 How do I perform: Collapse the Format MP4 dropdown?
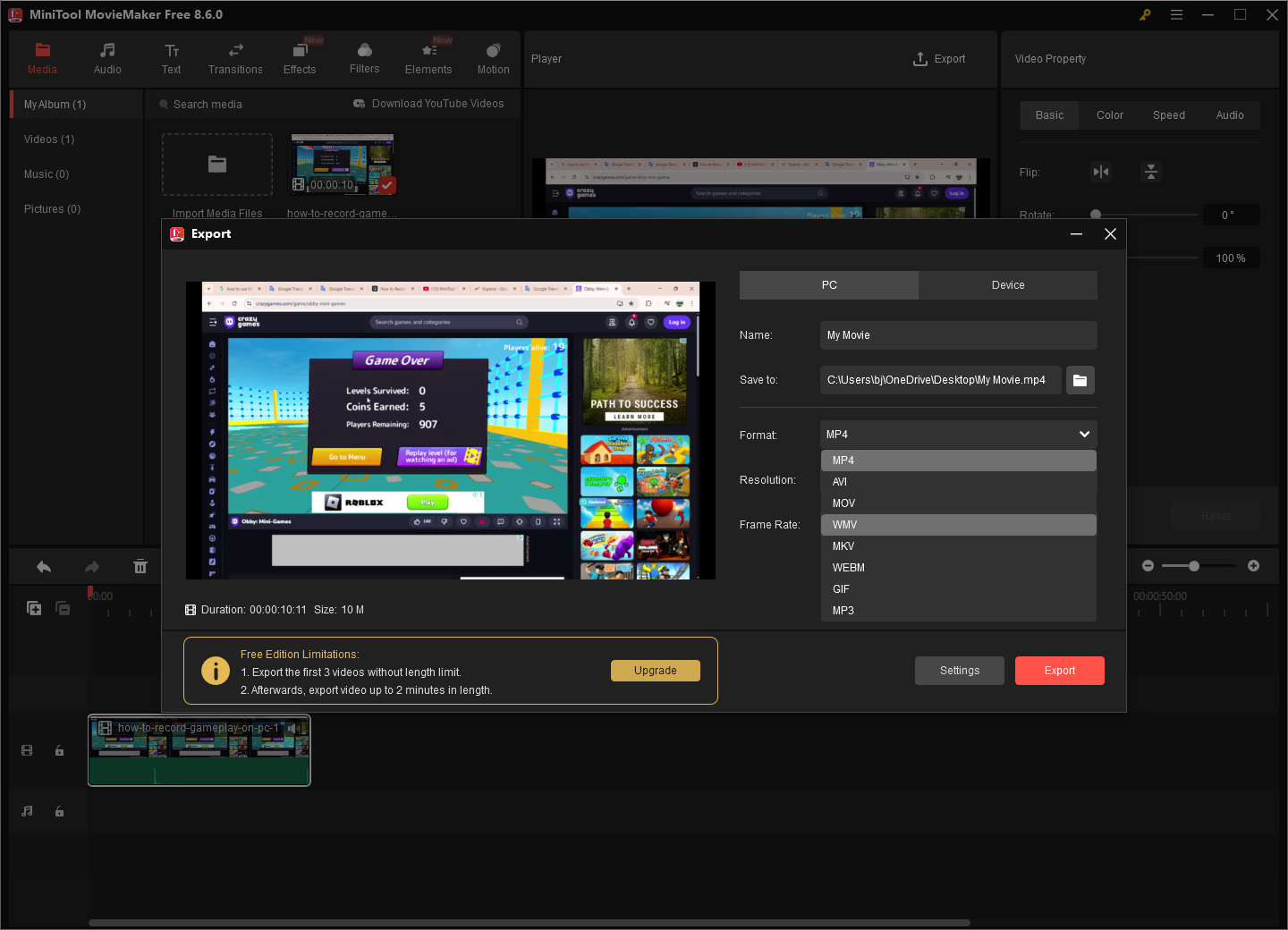click(959, 435)
